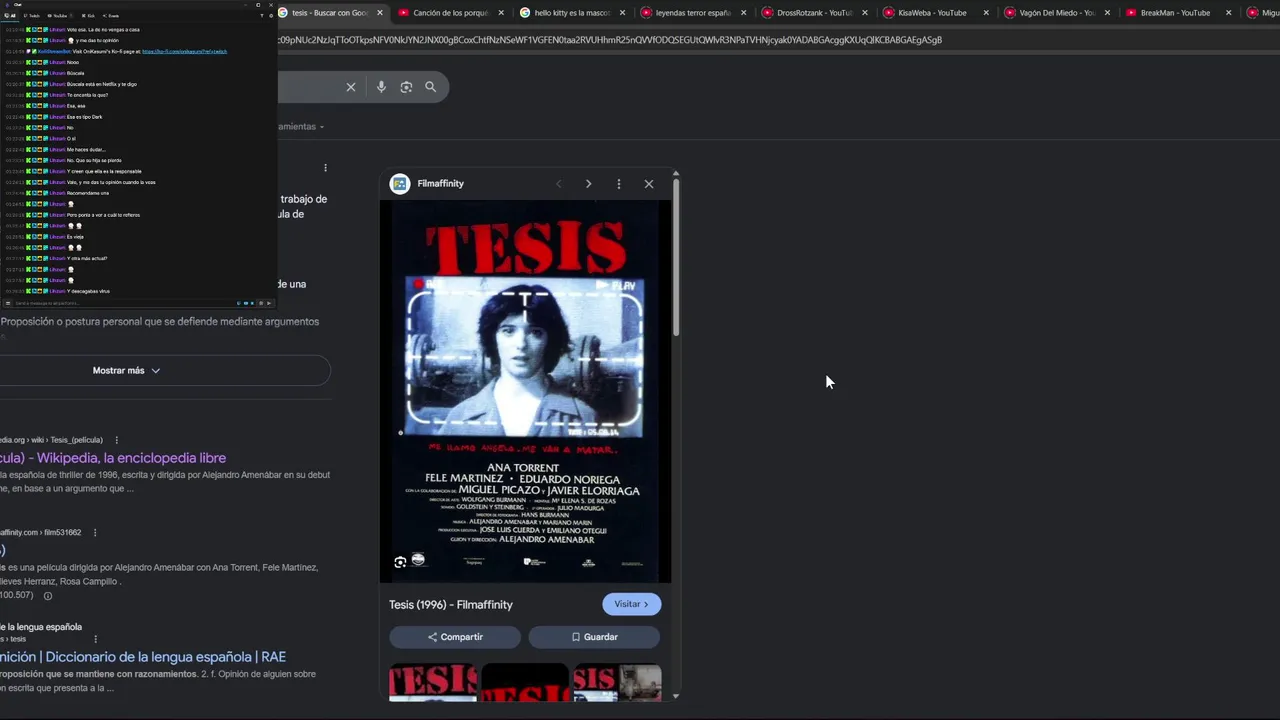Open Google Lens image search icon

tap(406, 87)
